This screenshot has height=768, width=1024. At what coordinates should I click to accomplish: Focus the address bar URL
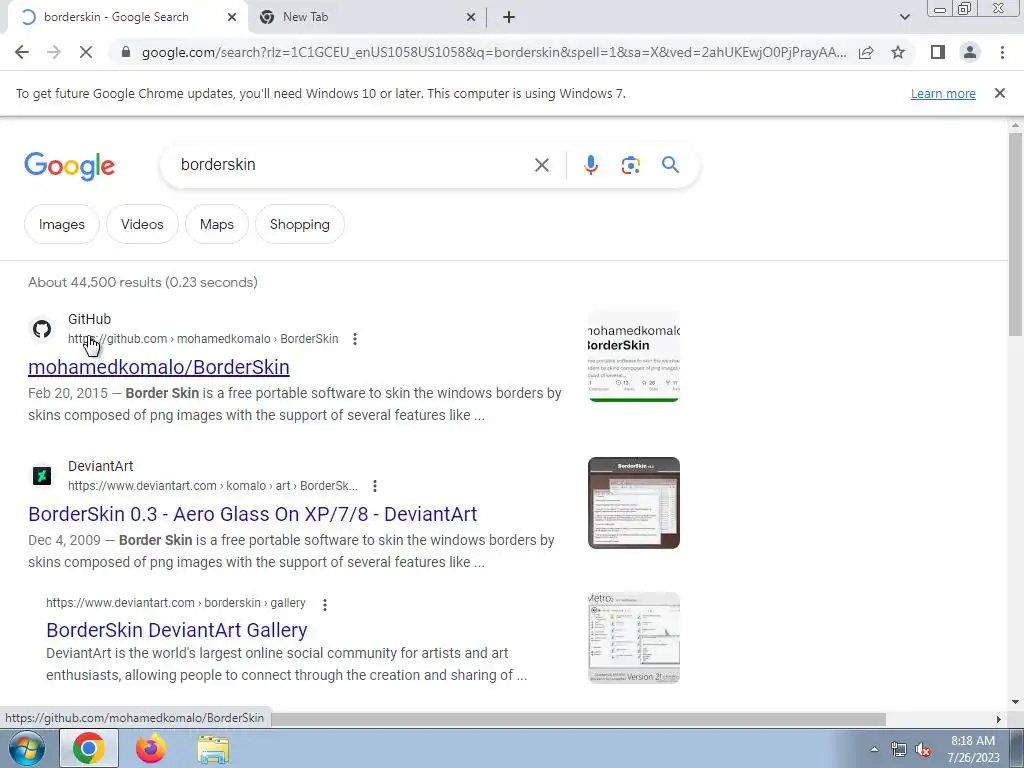494,52
